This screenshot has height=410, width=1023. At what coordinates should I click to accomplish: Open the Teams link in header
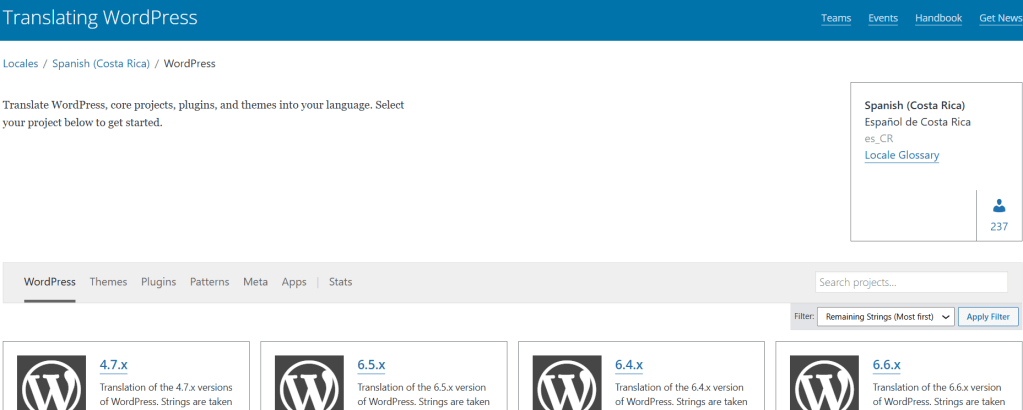tap(836, 18)
